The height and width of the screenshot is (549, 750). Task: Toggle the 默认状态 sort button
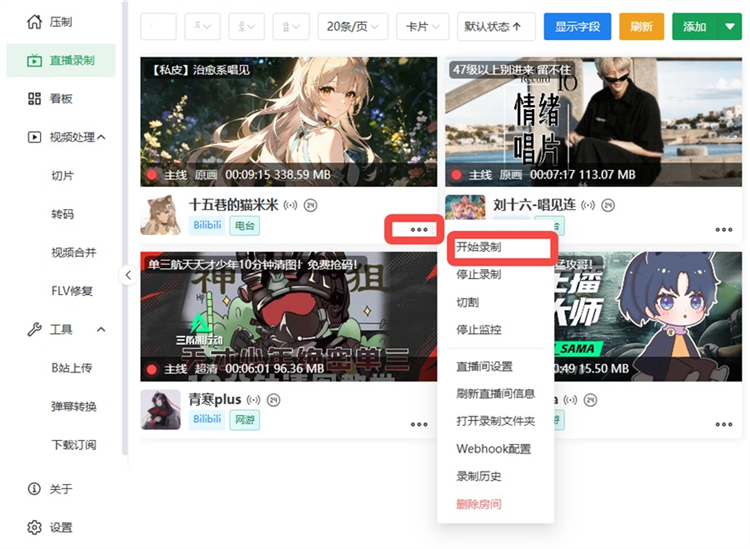pyautogui.click(x=496, y=26)
